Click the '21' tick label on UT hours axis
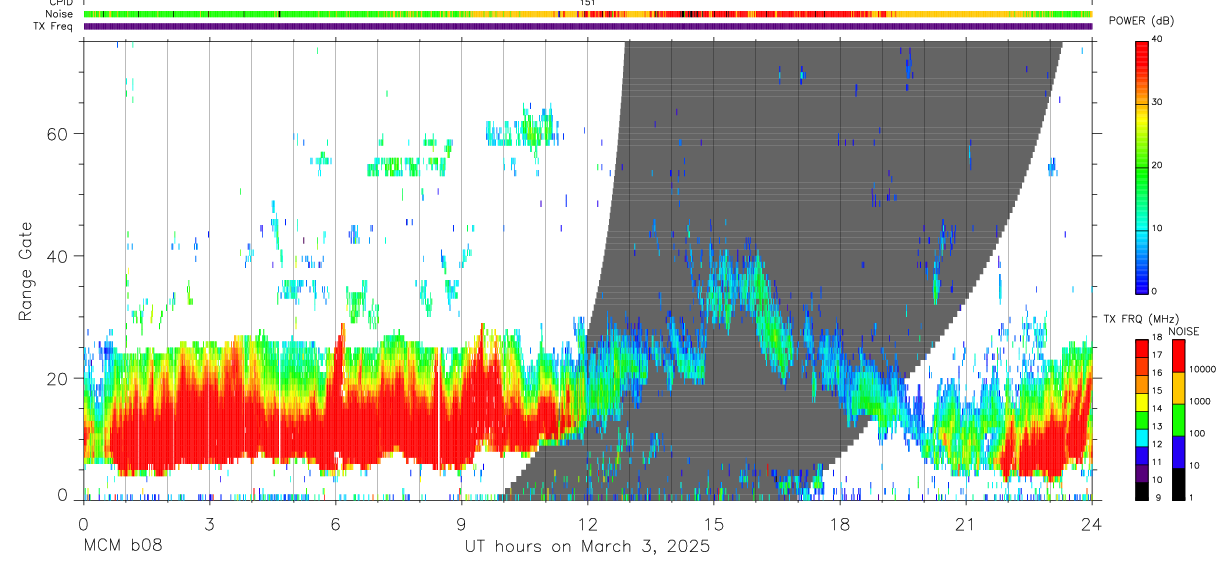Image resolution: width=1228 pixels, height=567 pixels. click(965, 524)
